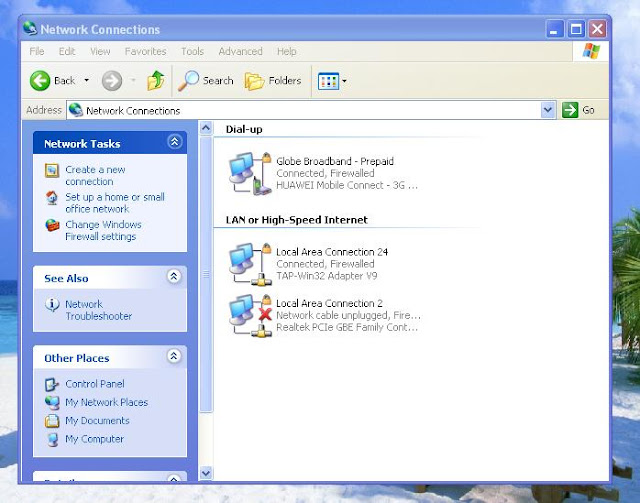Click the task pane vertical scrollbar thumb
640x503 pixels.
pyautogui.click(x=206, y=274)
